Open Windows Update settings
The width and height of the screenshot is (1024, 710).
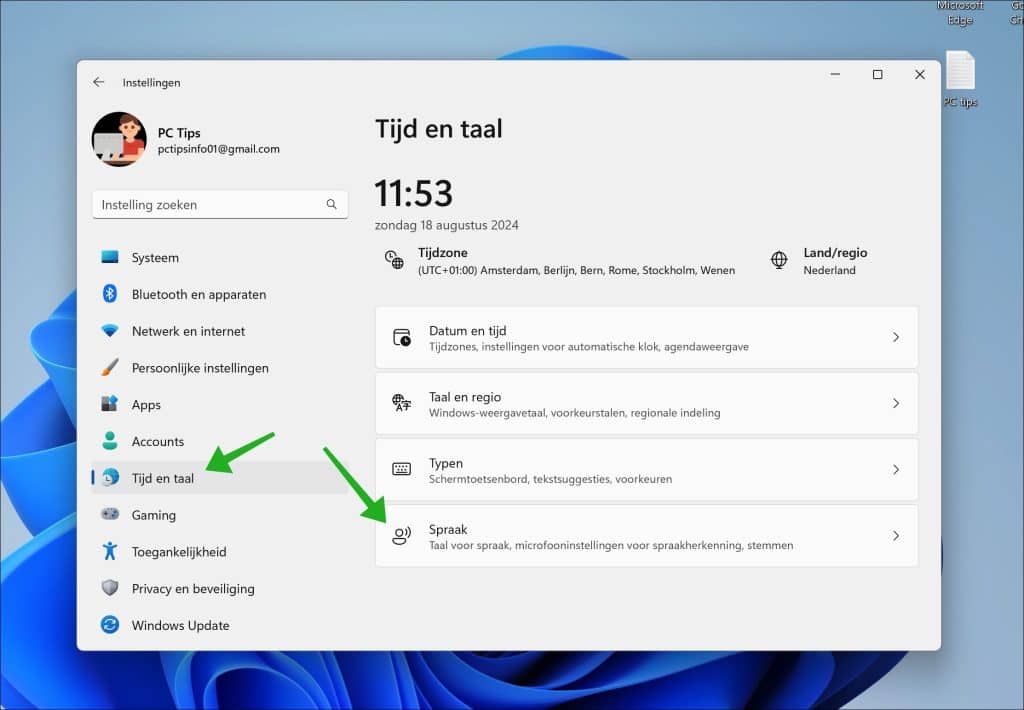(220, 625)
